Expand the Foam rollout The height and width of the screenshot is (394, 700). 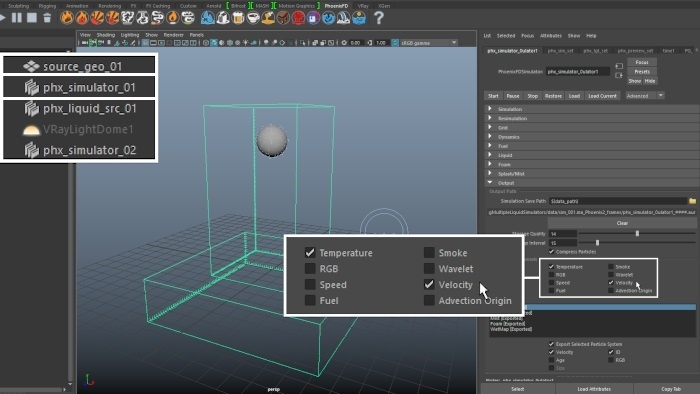[x=592, y=165]
